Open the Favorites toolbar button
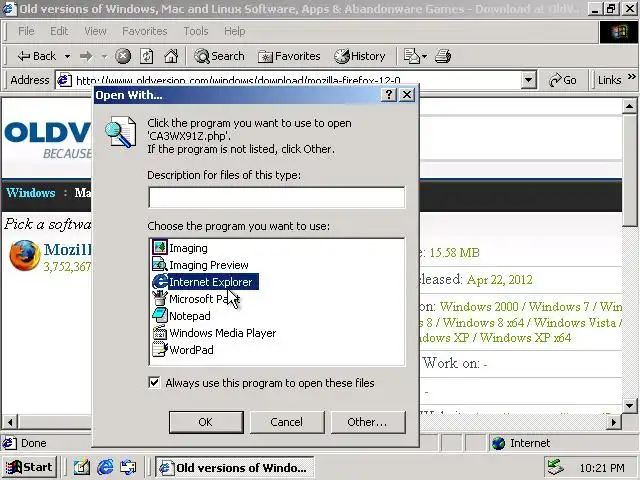The height and width of the screenshot is (480, 640). [x=289, y=56]
